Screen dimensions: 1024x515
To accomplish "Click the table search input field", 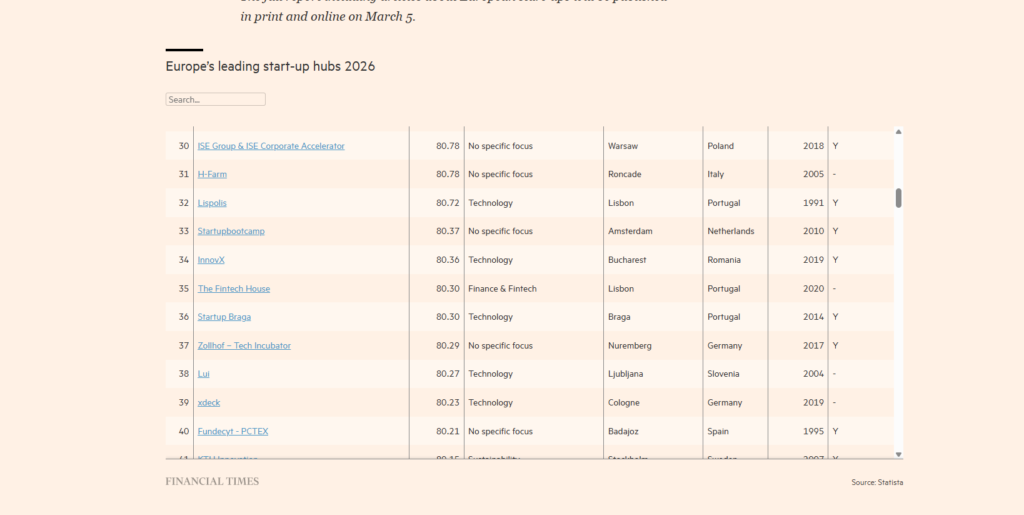I will (215, 100).
